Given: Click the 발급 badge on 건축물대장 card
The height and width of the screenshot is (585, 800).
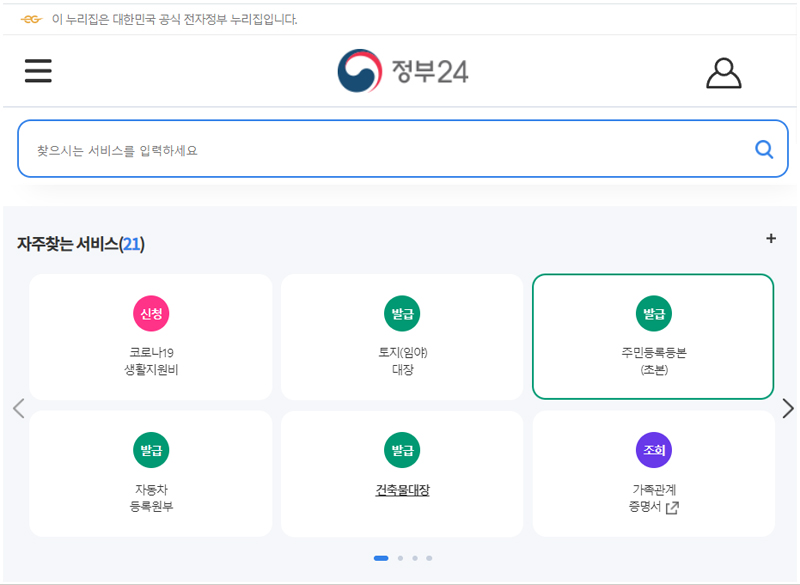Looking at the screenshot, I should [x=403, y=449].
